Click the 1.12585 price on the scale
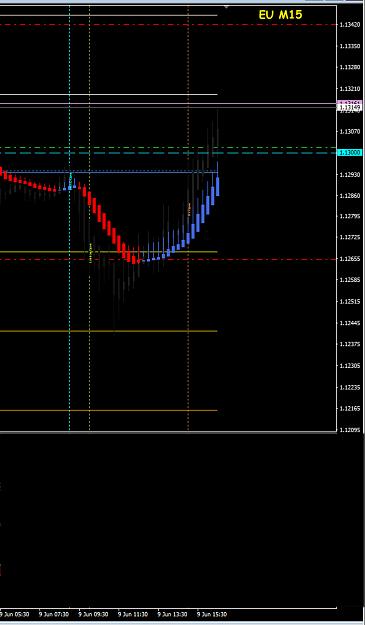365x625 pixels. point(349,280)
